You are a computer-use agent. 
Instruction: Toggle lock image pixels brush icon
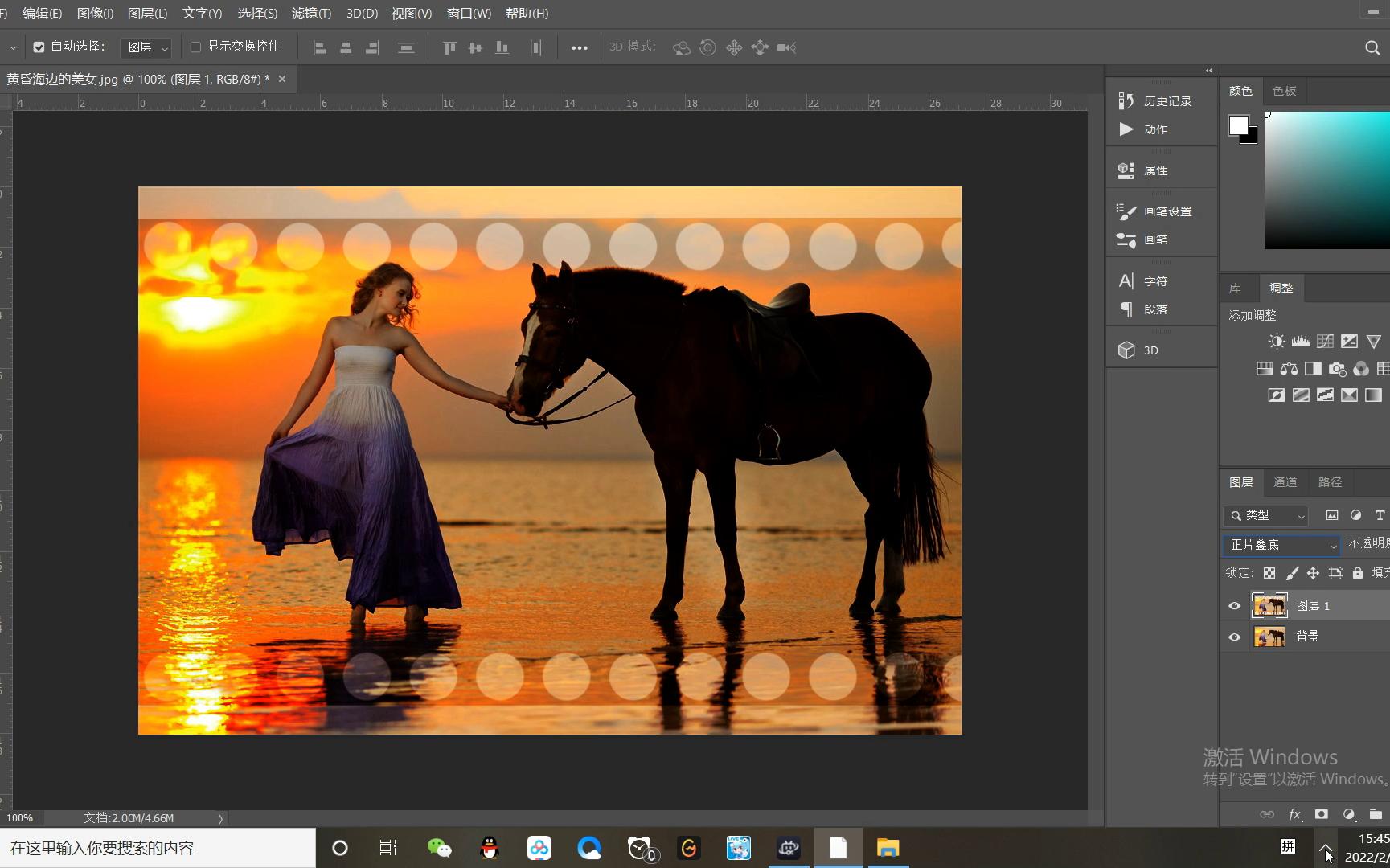(x=1292, y=573)
